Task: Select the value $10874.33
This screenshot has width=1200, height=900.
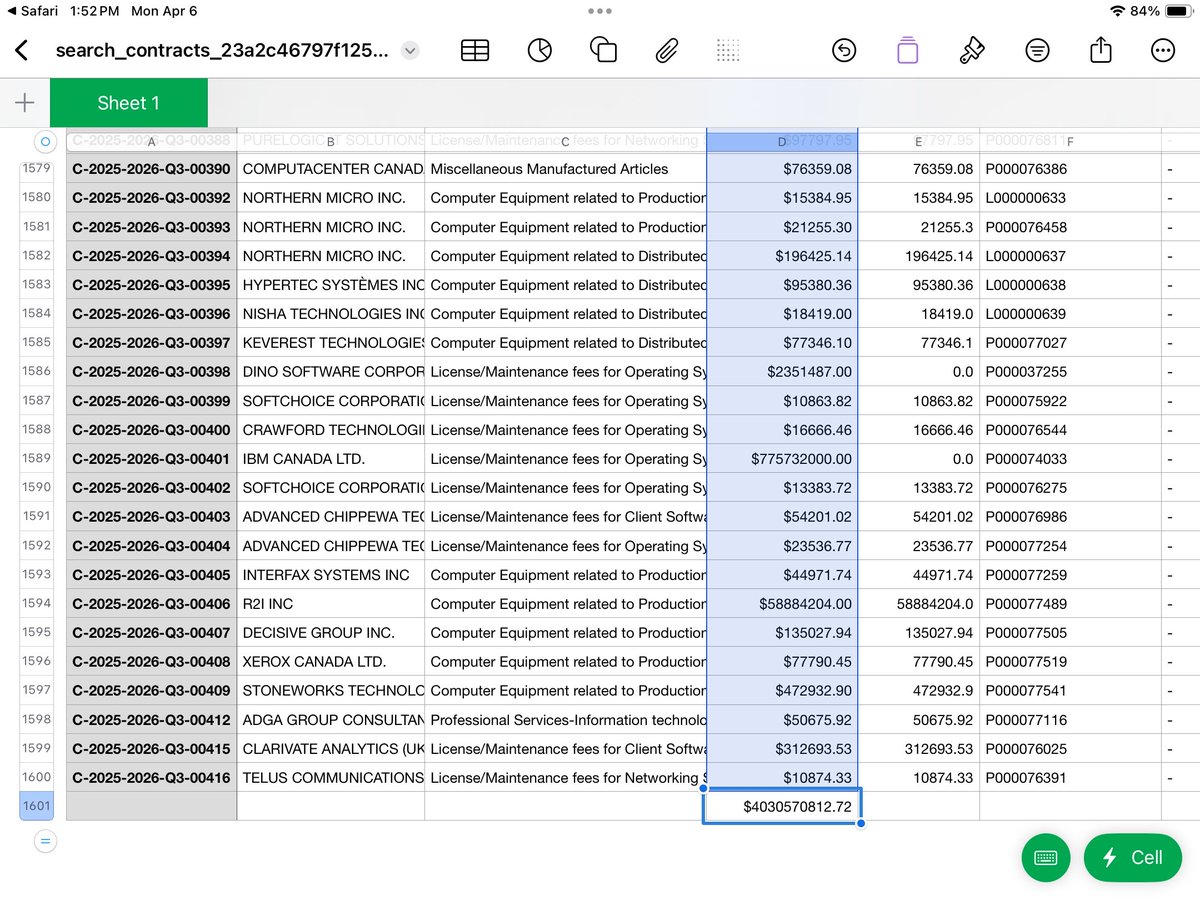Action: (x=782, y=778)
